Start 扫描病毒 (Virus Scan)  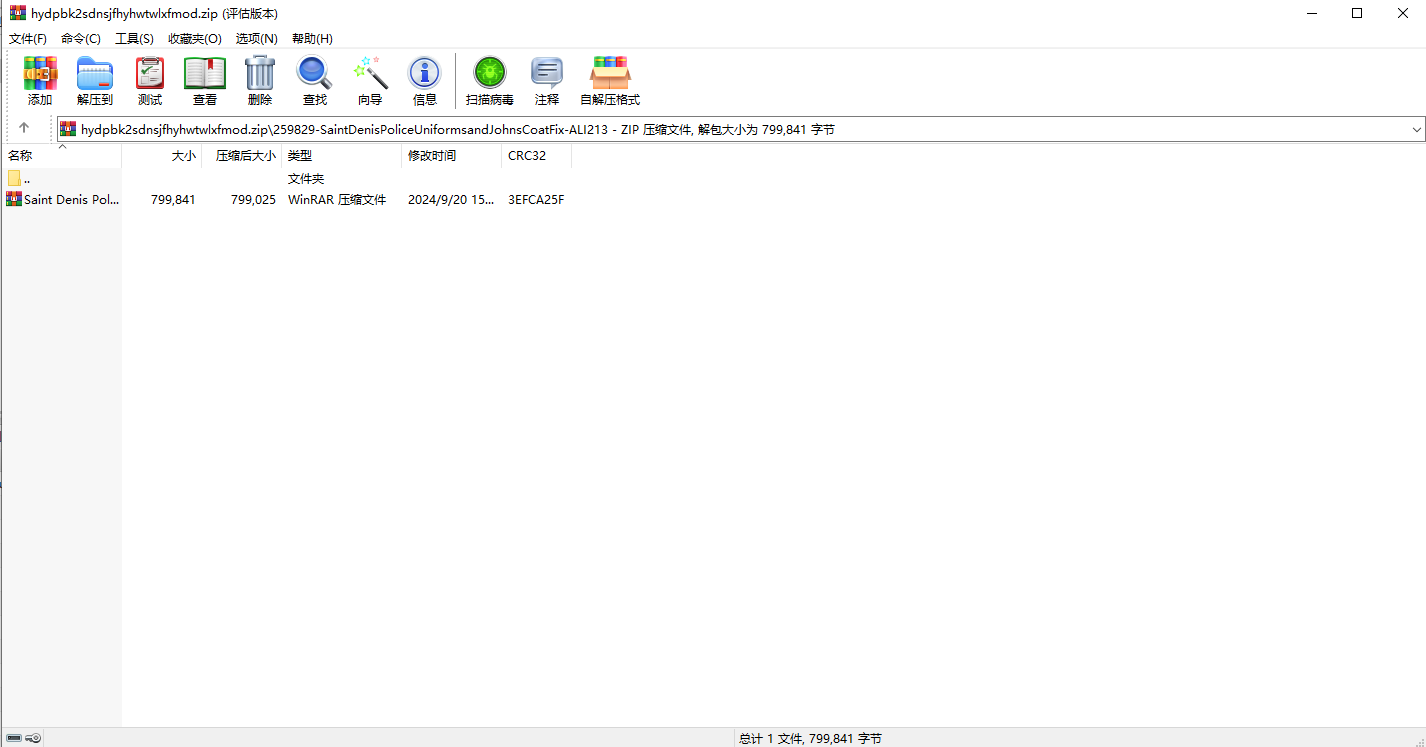pyautogui.click(x=490, y=74)
